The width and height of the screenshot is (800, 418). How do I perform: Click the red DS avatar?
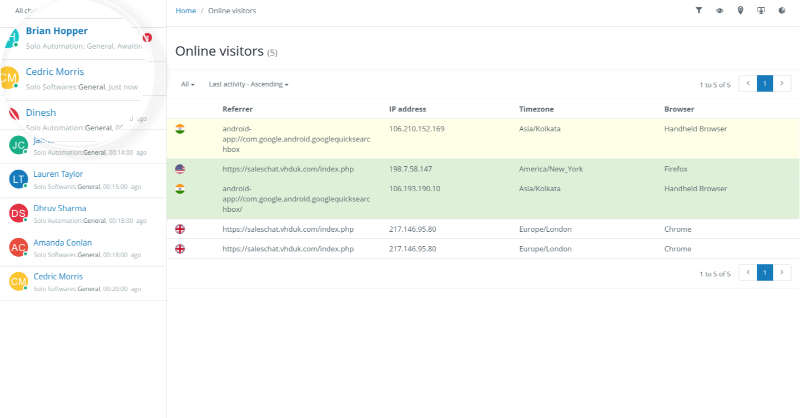[x=18, y=213]
